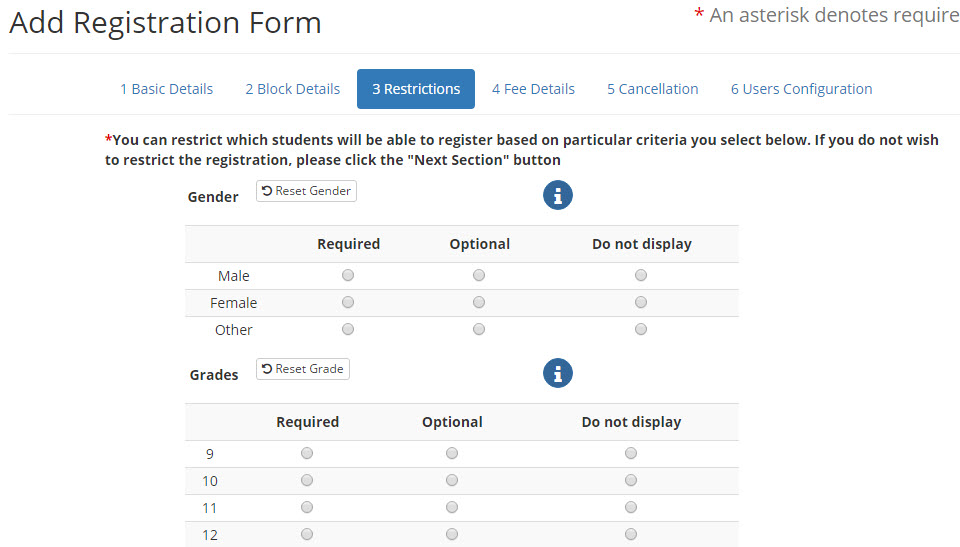Click the Reset Gender button
The image size is (960, 547).
(x=306, y=191)
